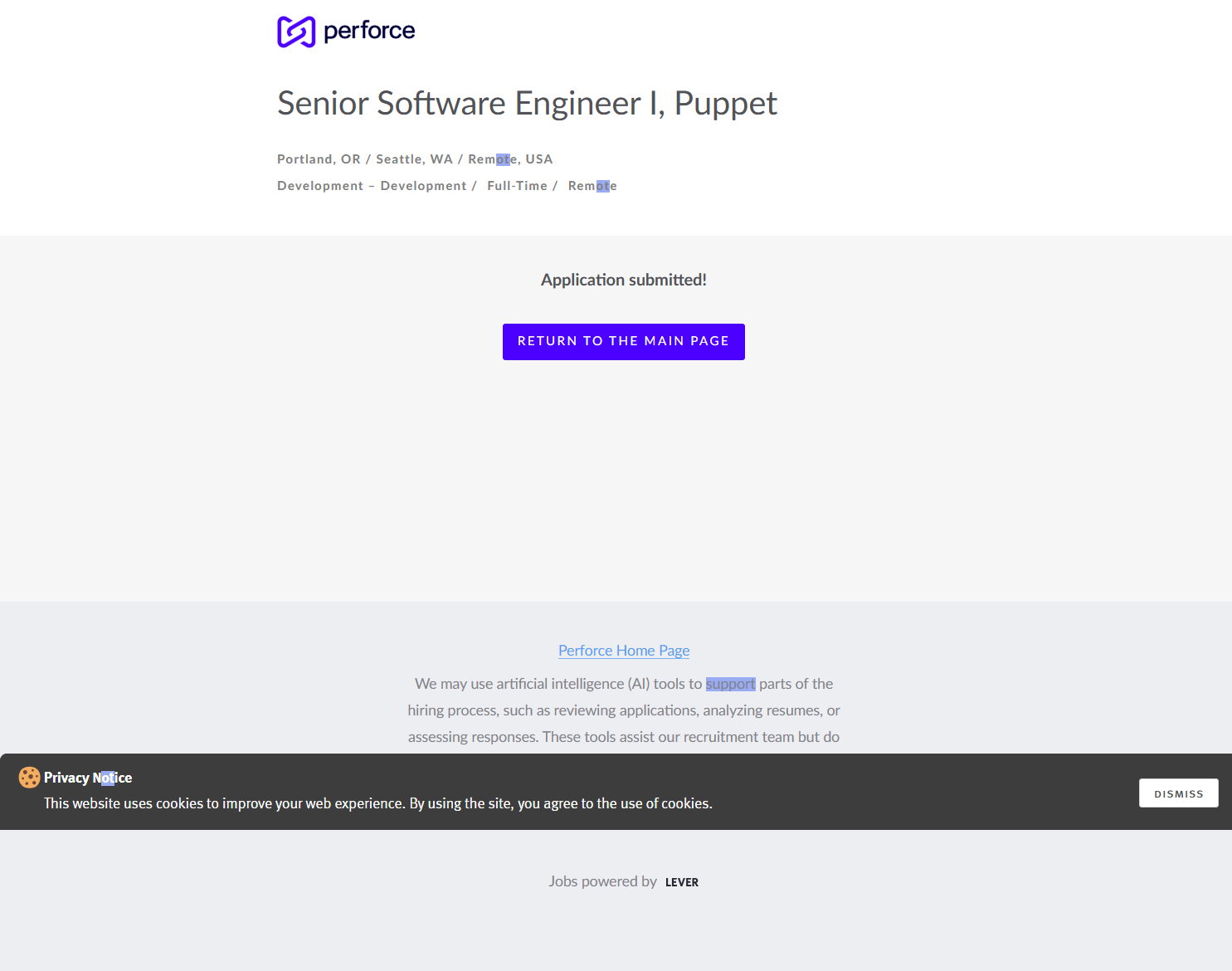Click the Portland, OR location text
1232x971 pixels.
319,159
